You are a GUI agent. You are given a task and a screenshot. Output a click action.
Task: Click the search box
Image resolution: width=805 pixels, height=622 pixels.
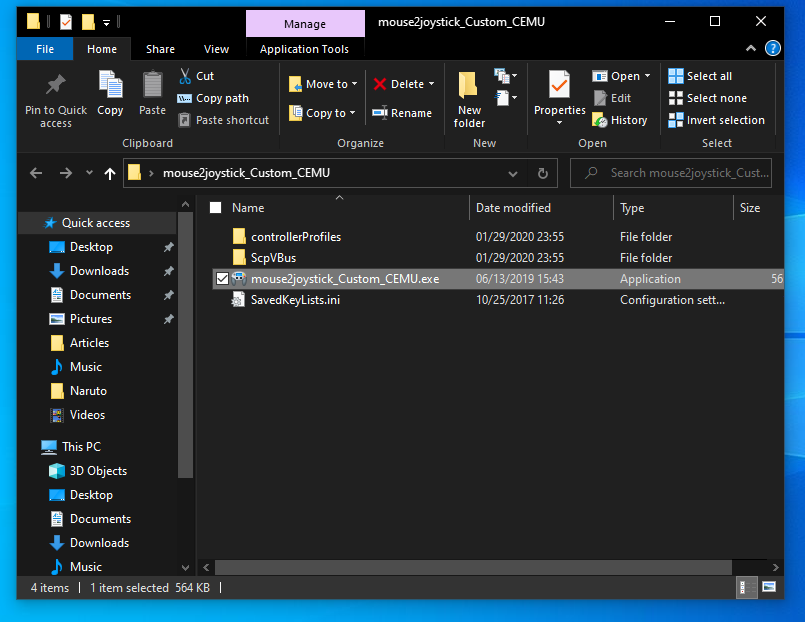tap(670, 173)
